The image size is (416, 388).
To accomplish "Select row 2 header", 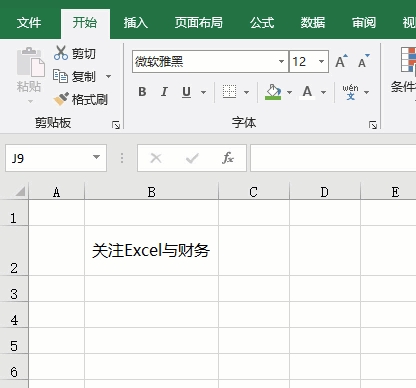I will click(x=14, y=251).
